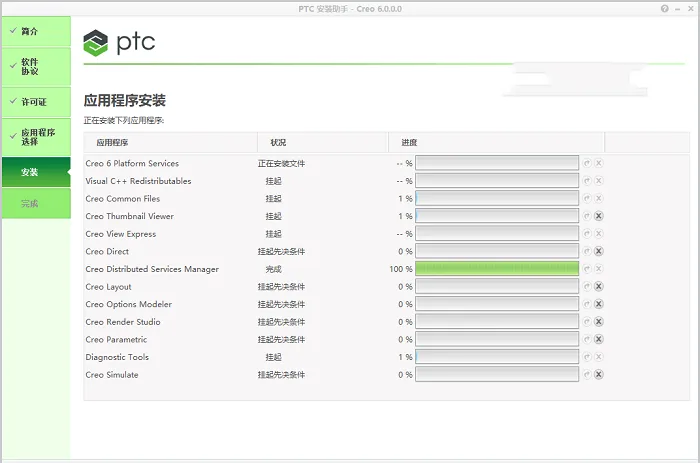The width and height of the screenshot is (700, 463).
Task: Click the retry arrow for Creo Render Studio
Action: [x=587, y=322]
